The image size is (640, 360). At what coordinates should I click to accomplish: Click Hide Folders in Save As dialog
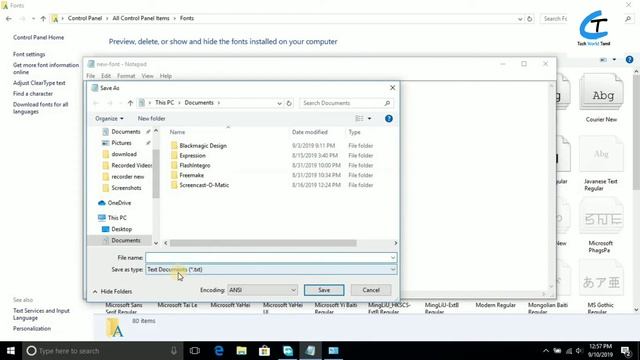pos(112,291)
